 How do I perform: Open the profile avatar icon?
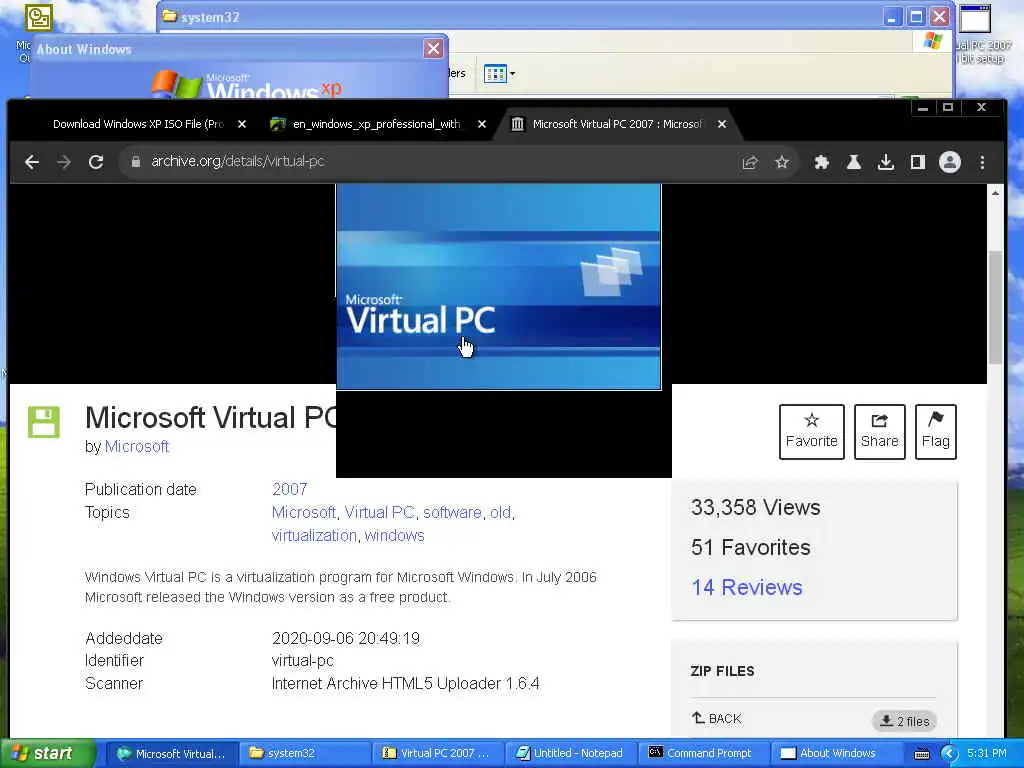(x=950, y=162)
